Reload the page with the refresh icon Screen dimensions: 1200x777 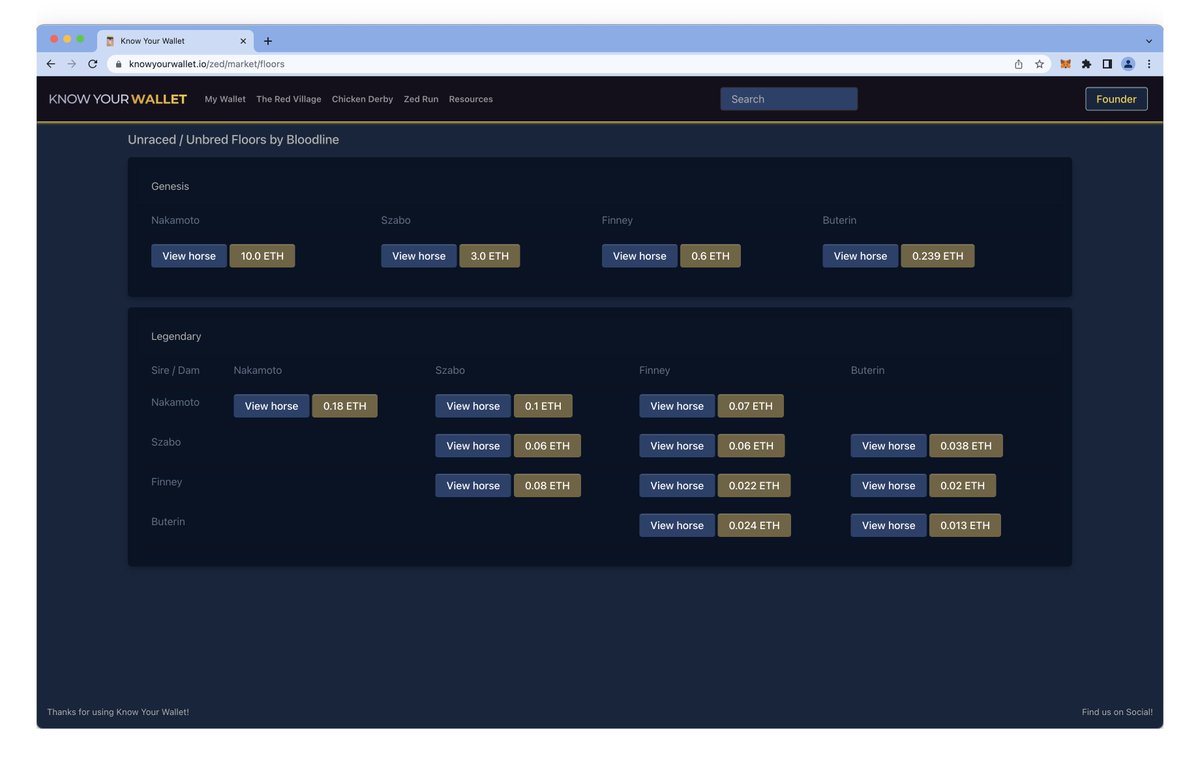pos(92,63)
